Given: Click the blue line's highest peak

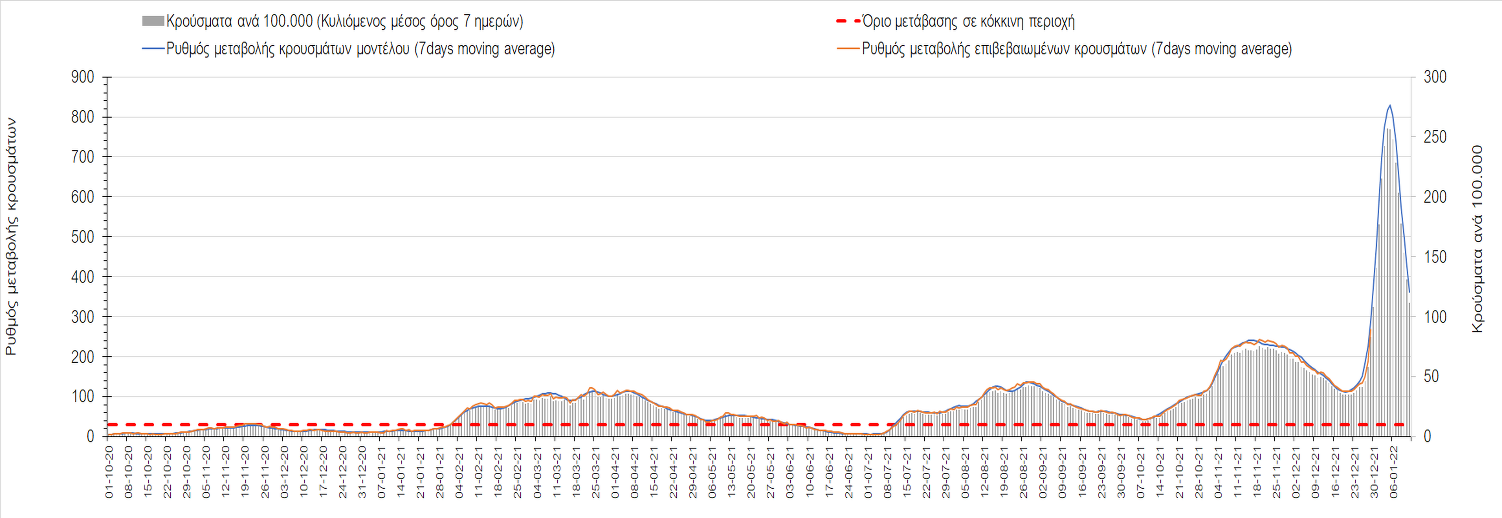Looking at the screenshot, I should [1390, 105].
